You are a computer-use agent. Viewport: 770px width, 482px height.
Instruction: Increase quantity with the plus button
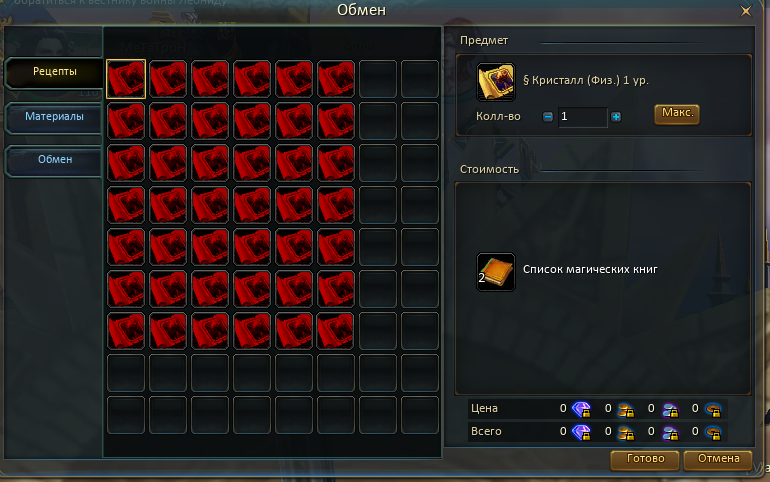(616, 117)
